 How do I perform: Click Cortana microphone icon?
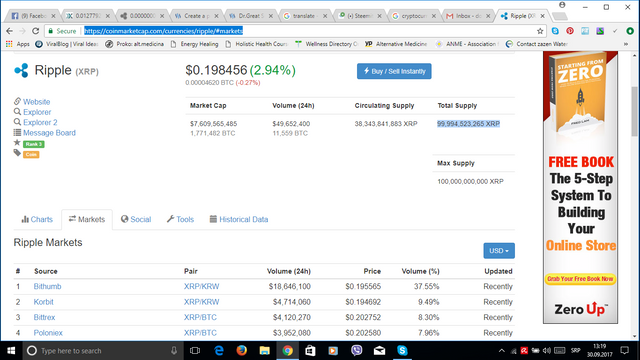174,351
